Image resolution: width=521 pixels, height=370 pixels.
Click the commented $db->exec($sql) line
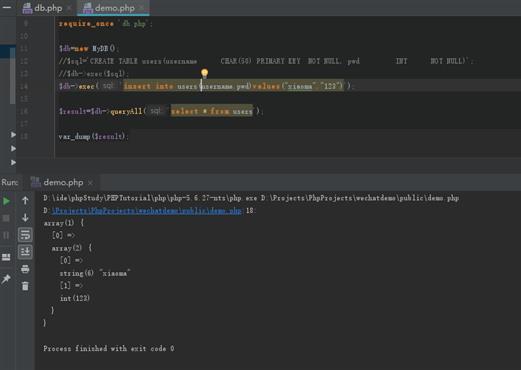click(x=93, y=74)
